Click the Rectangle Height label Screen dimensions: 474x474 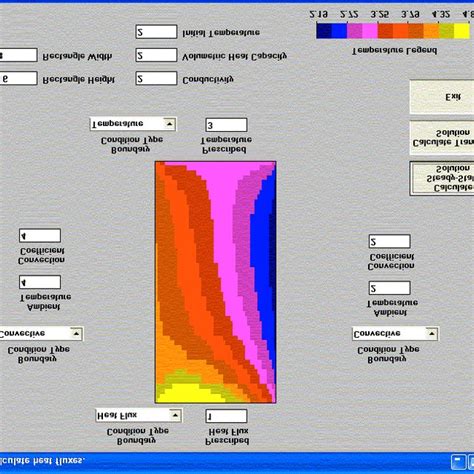79,80
